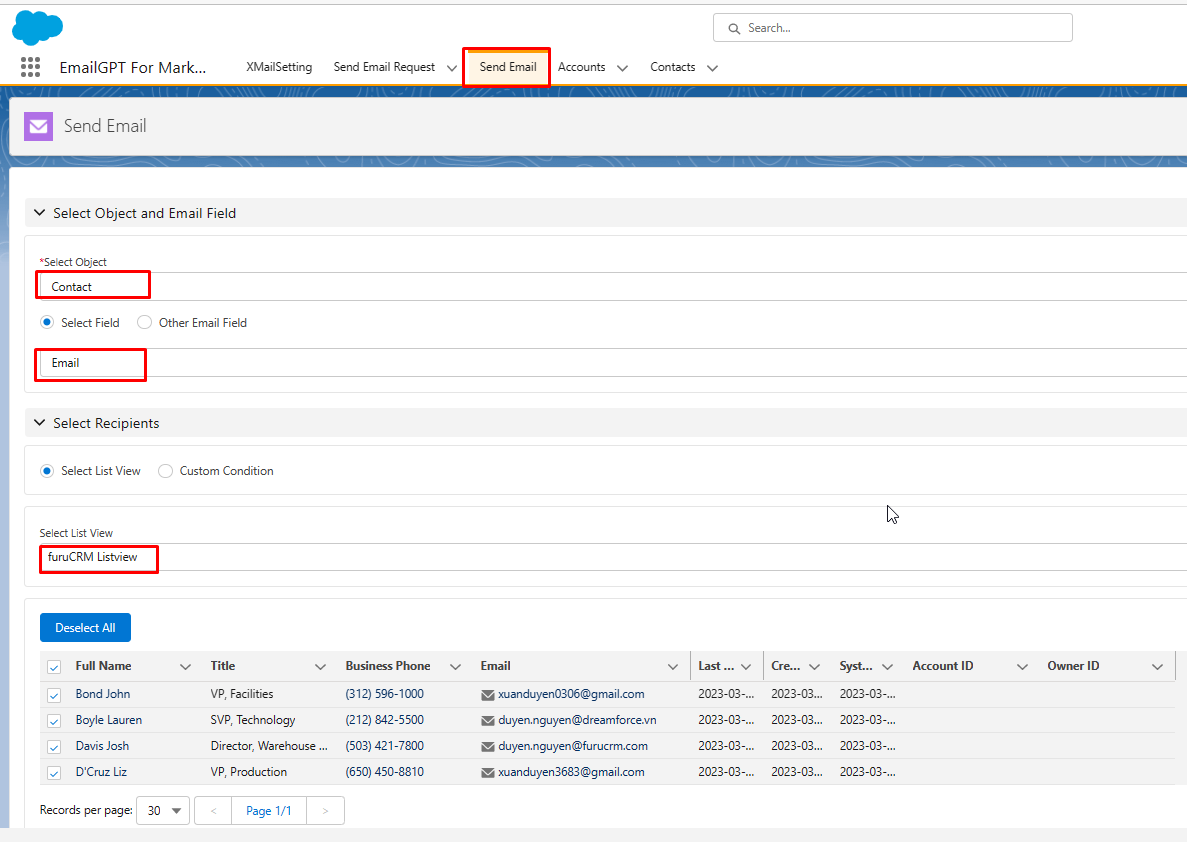Click phone number (650) 450-8810

pyautogui.click(x=385, y=772)
